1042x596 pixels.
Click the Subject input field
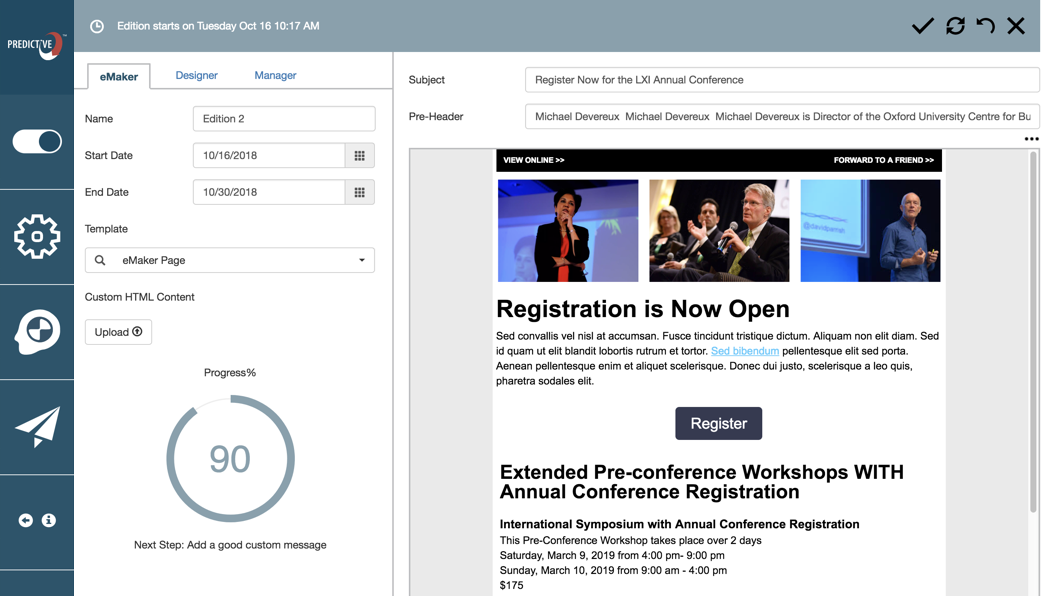pyautogui.click(x=782, y=80)
